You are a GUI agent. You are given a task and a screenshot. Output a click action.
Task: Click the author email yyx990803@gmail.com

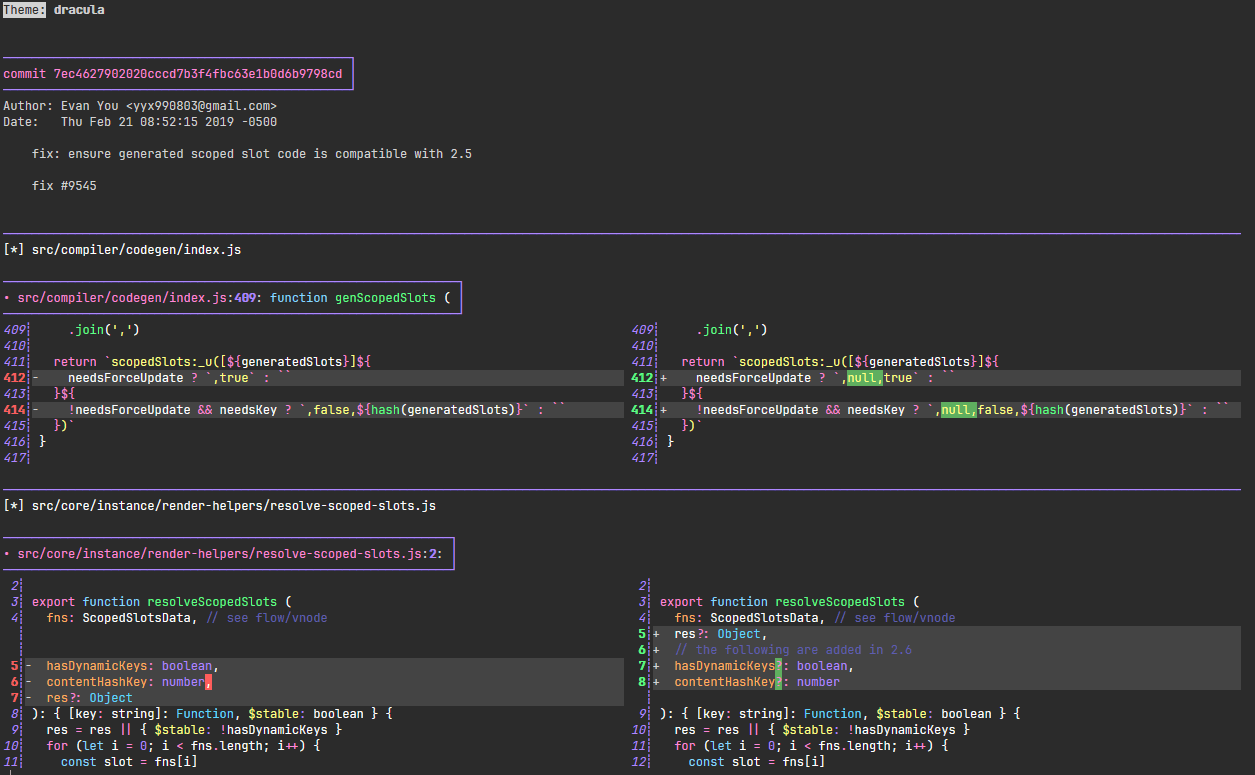[201, 106]
